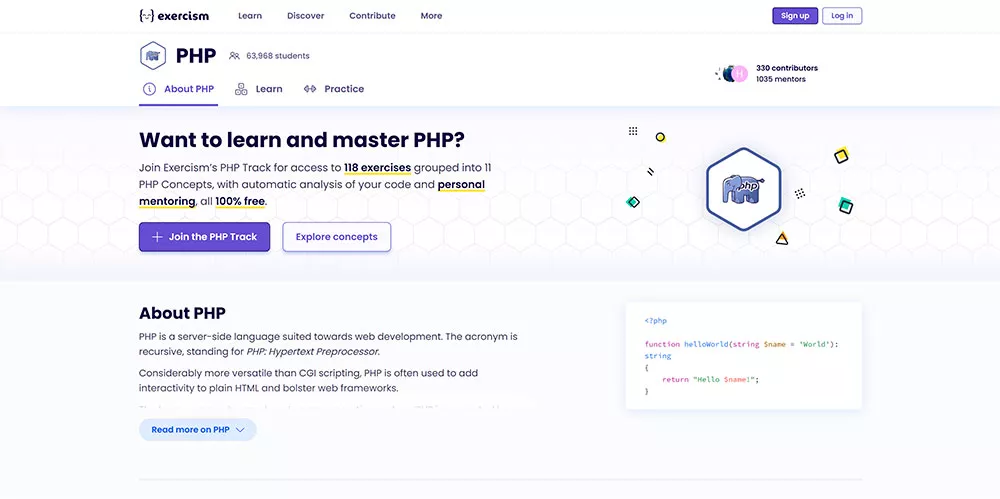The height and width of the screenshot is (499, 1000).
Task: Click the 118 exercises highlighted text
Action: [x=378, y=168]
